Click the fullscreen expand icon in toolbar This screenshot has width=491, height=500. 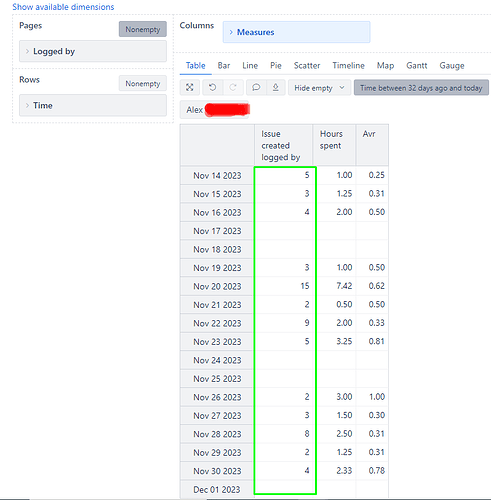190,88
